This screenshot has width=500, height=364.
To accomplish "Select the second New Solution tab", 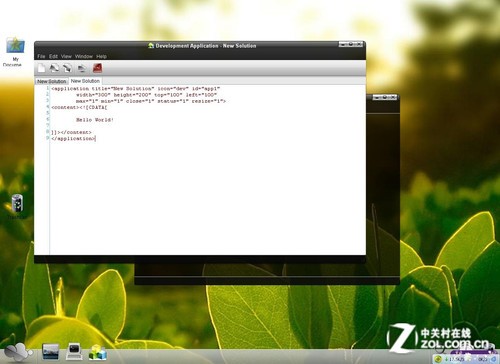I will point(85,81).
